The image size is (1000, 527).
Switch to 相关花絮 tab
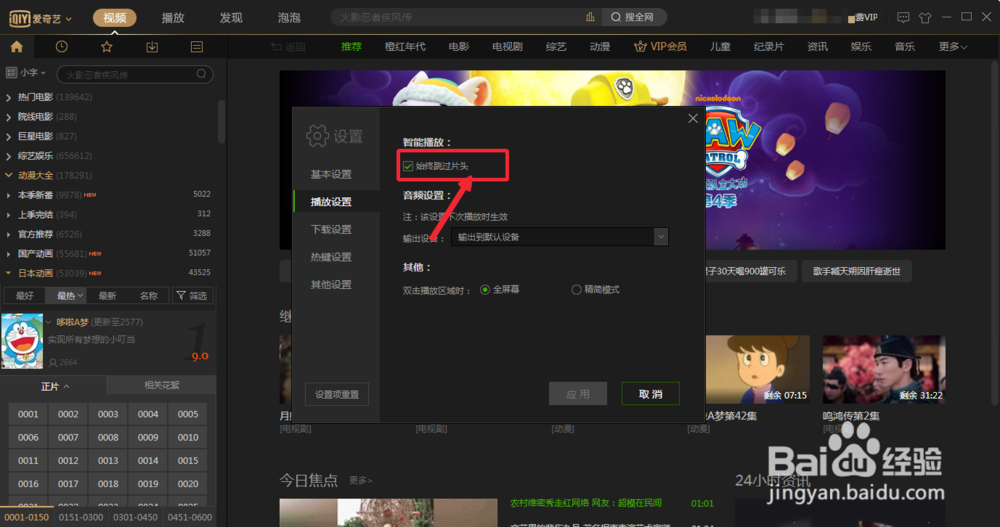[x=161, y=385]
